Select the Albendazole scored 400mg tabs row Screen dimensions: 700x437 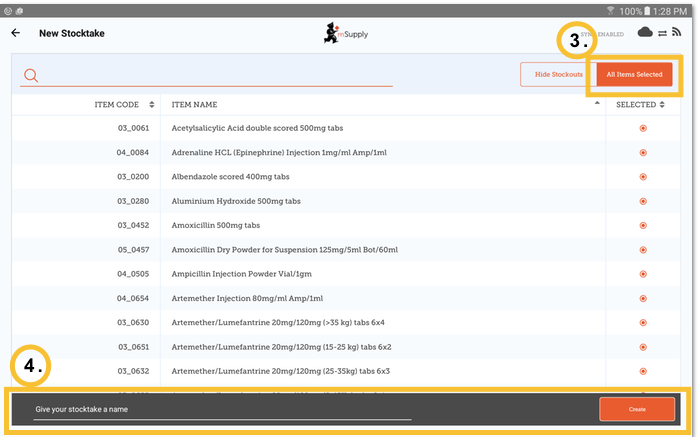(x=300, y=177)
